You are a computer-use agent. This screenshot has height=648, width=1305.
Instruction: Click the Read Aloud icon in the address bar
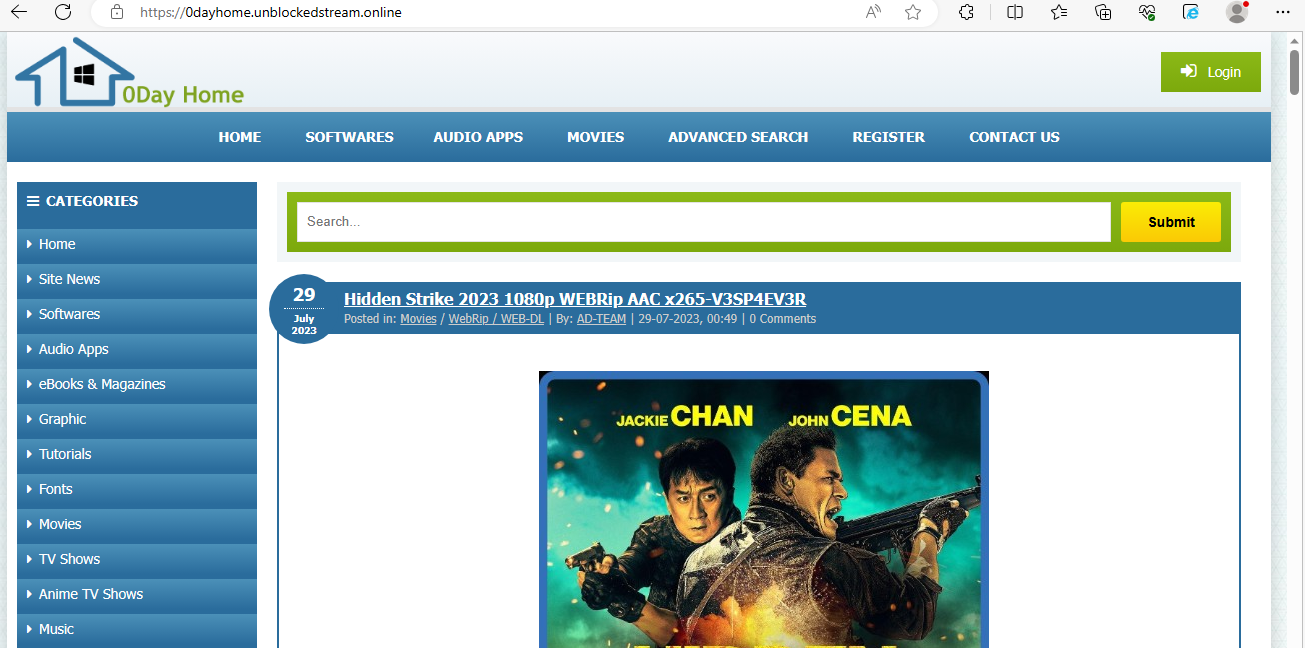tap(873, 12)
